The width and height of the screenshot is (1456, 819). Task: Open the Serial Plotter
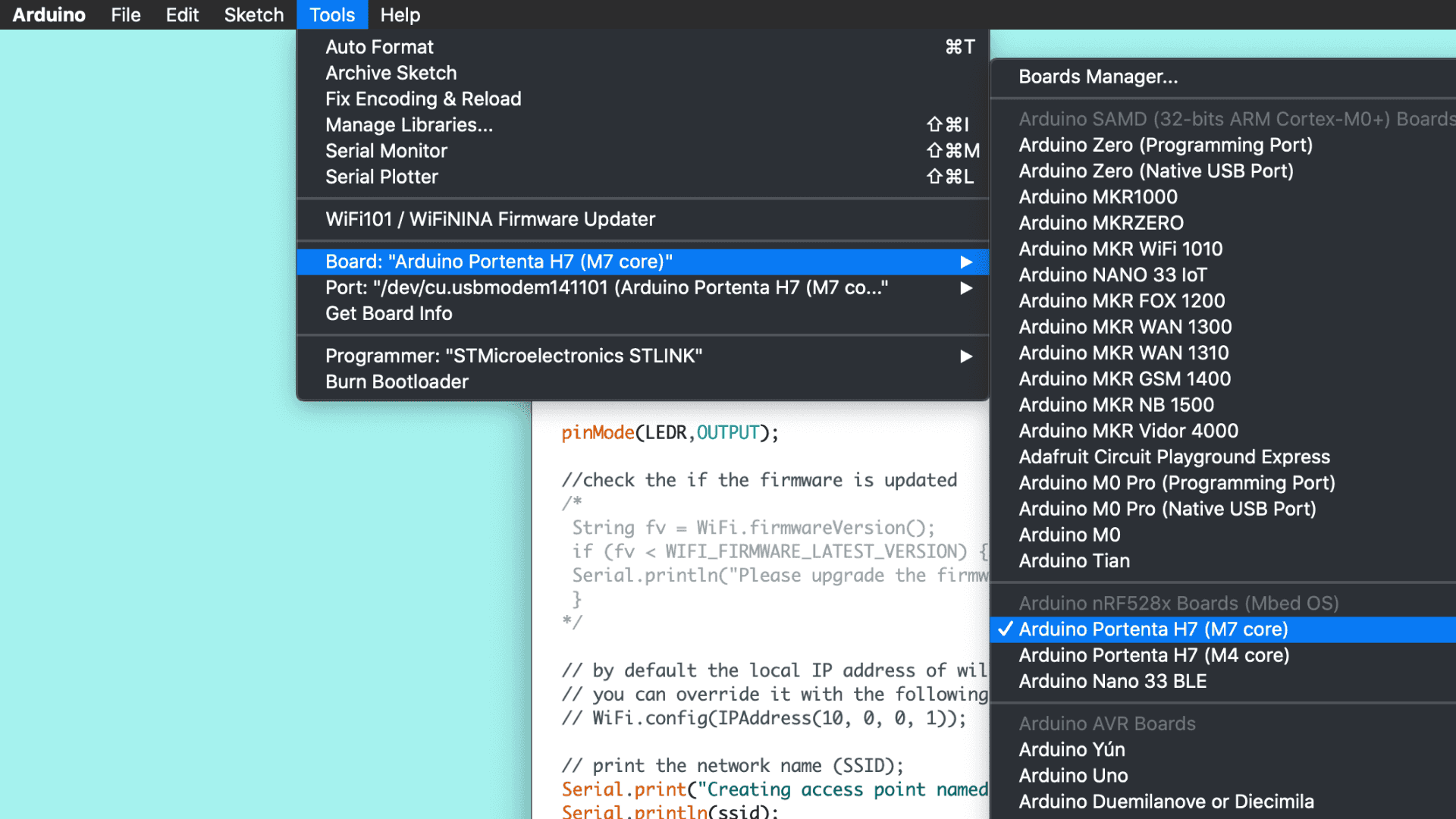click(x=381, y=177)
